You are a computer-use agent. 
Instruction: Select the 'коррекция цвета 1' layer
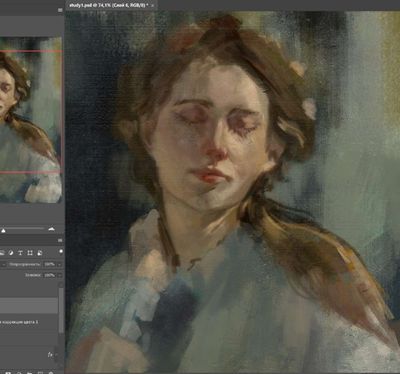[29, 322]
